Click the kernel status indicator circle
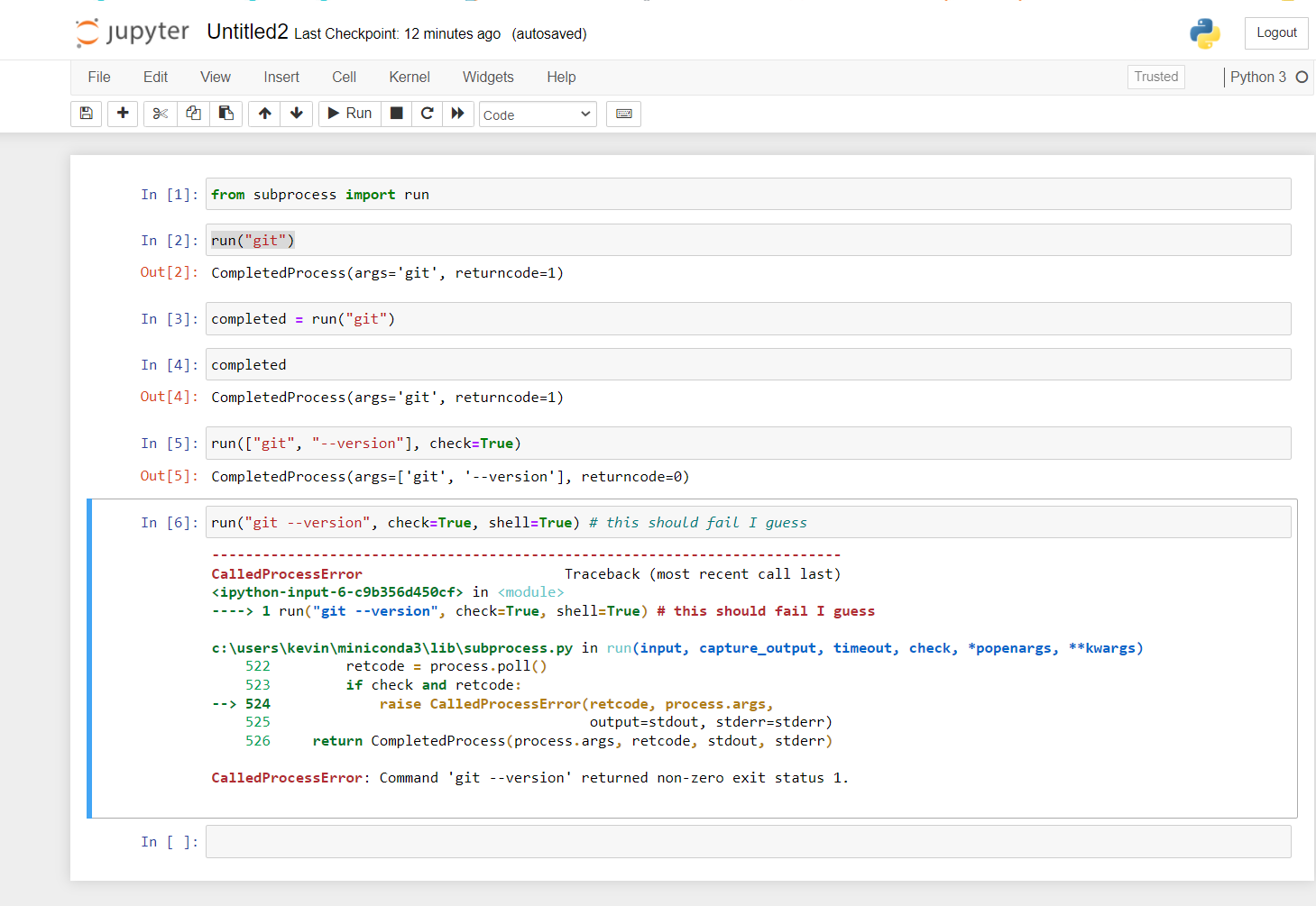Screen dimensions: 1316x906 (x=1302, y=78)
